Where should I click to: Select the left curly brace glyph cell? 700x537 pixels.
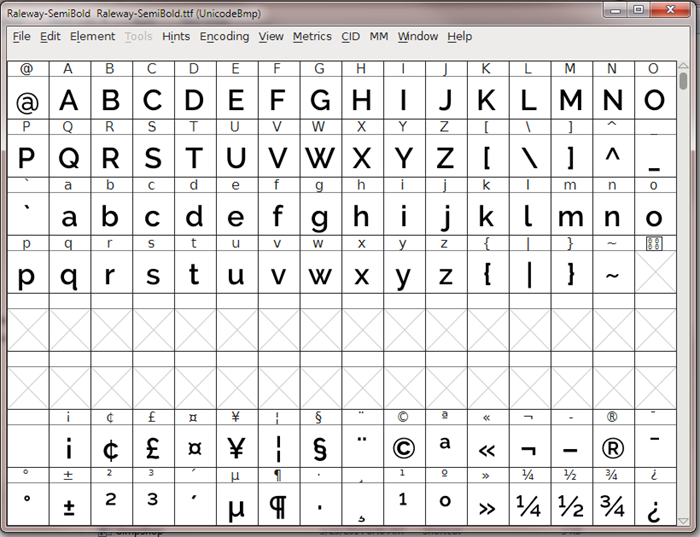click(x=488, y=272)
